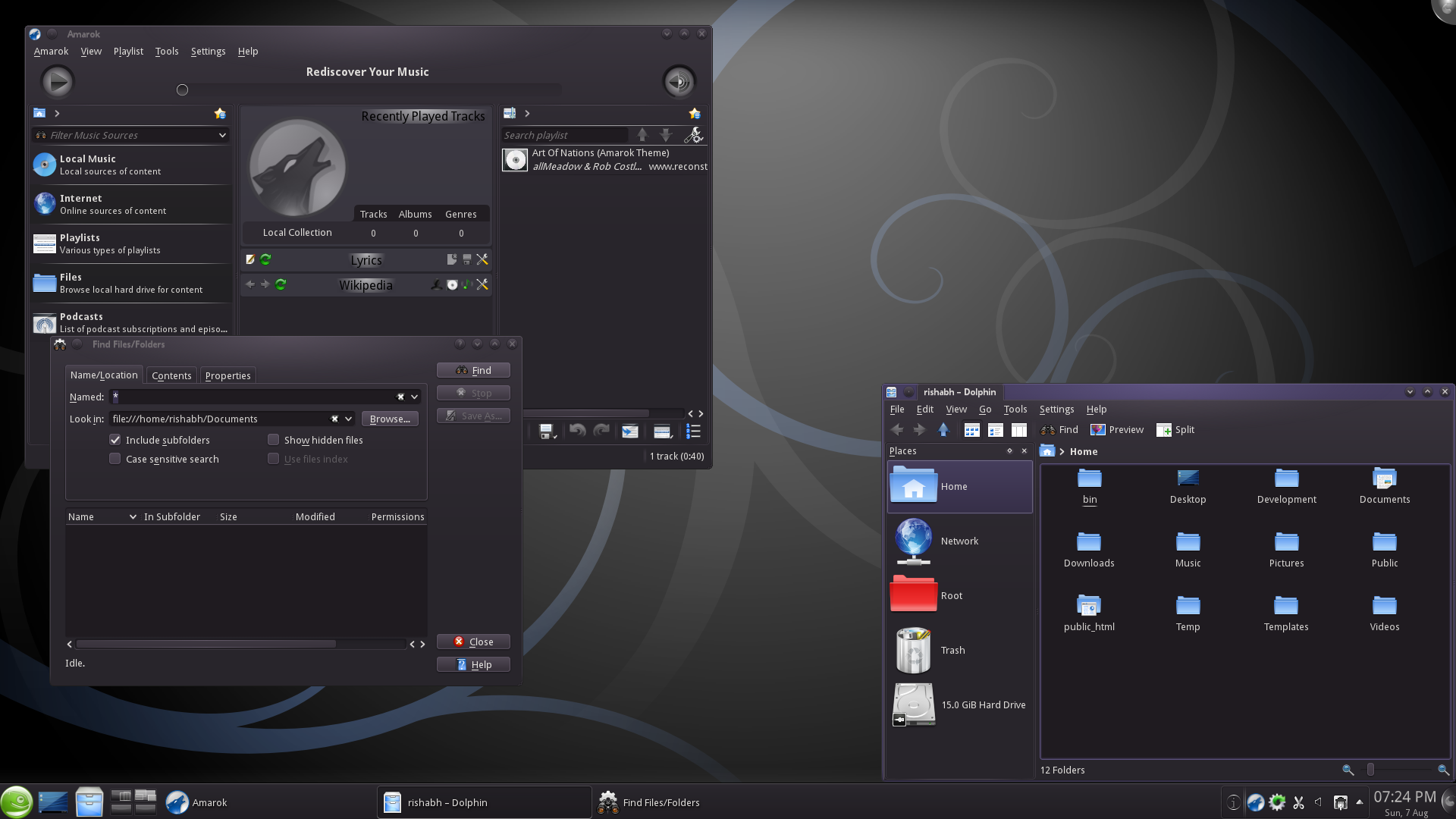Select the Documents folder in Dolphin

coord(1385,487)
